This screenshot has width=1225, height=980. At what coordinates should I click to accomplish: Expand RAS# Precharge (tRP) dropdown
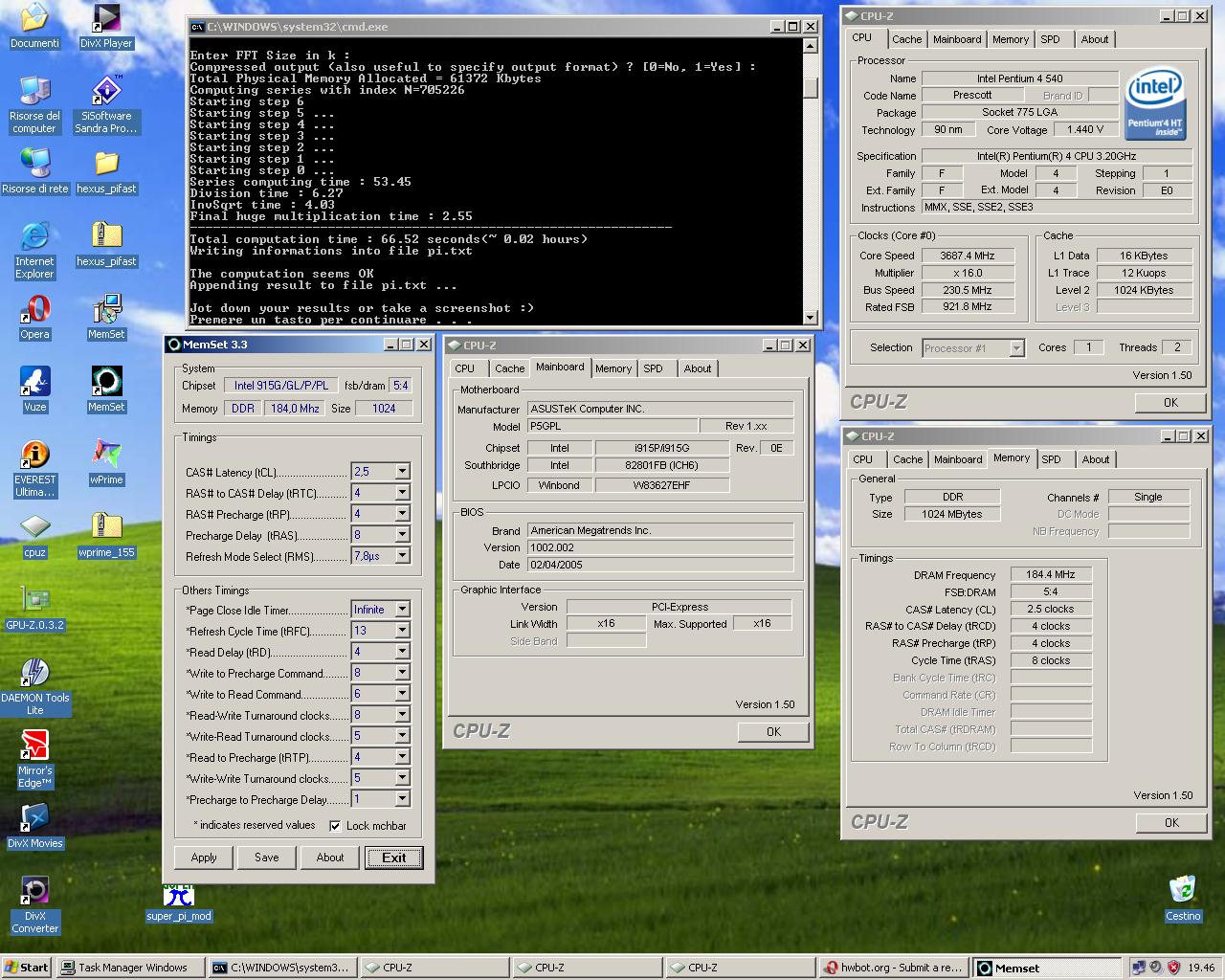(402, 513)
